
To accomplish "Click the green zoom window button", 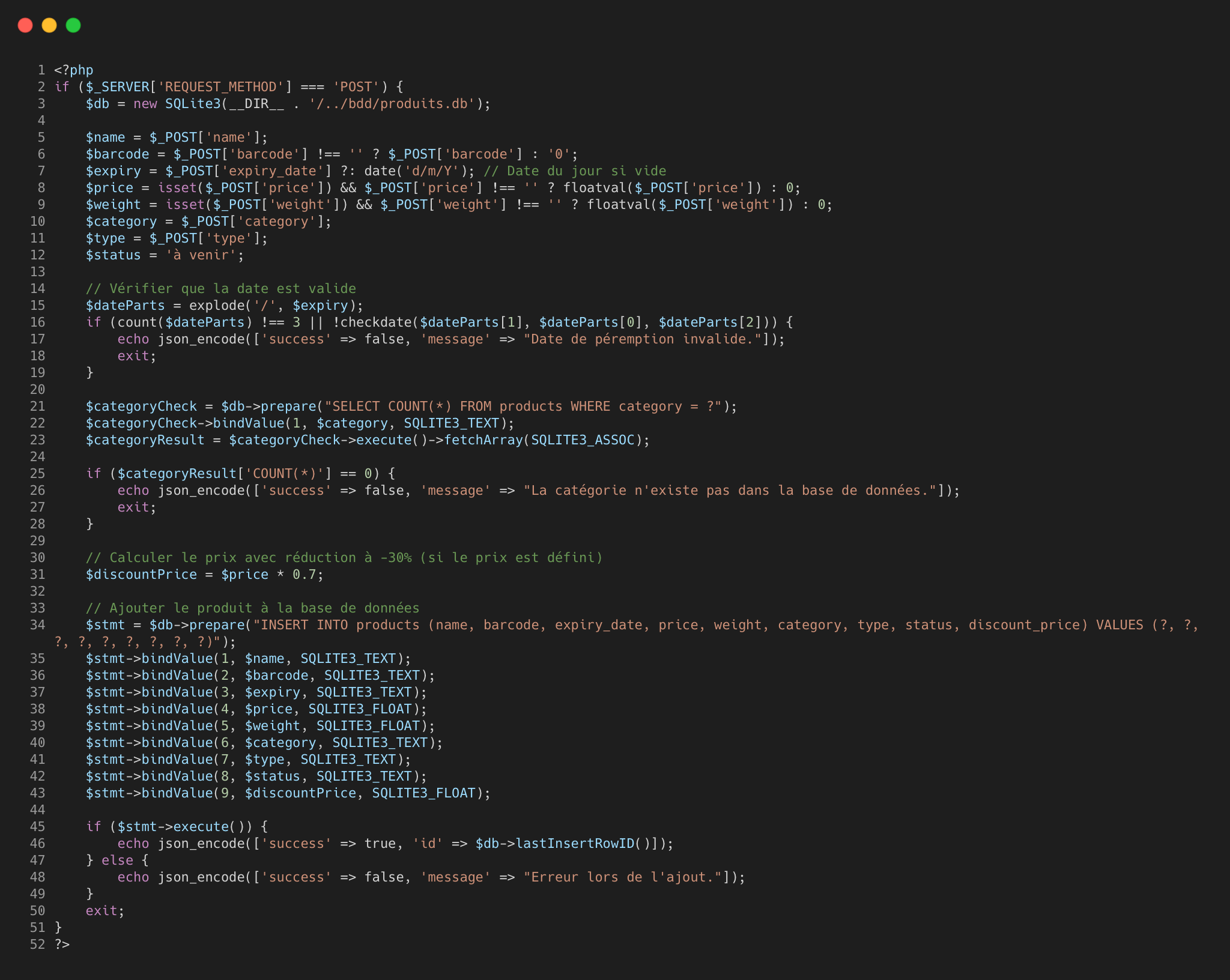I will click(73, 25).
